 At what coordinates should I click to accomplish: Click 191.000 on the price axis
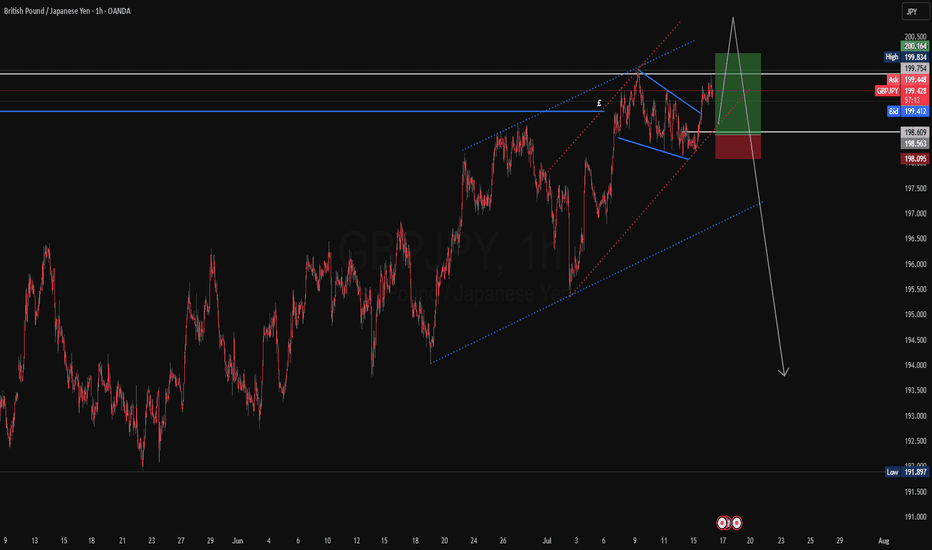[x=915, y=517]
